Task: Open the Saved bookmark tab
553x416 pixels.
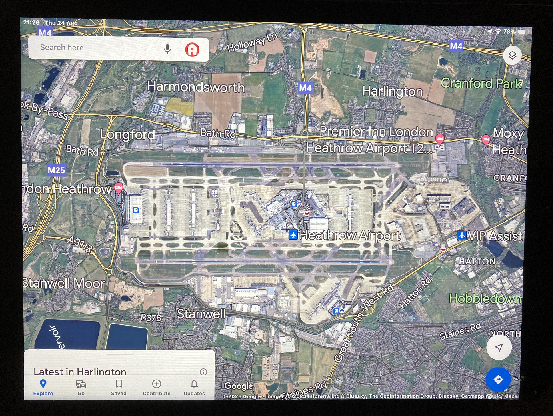Action: click(x=119, y=387)
